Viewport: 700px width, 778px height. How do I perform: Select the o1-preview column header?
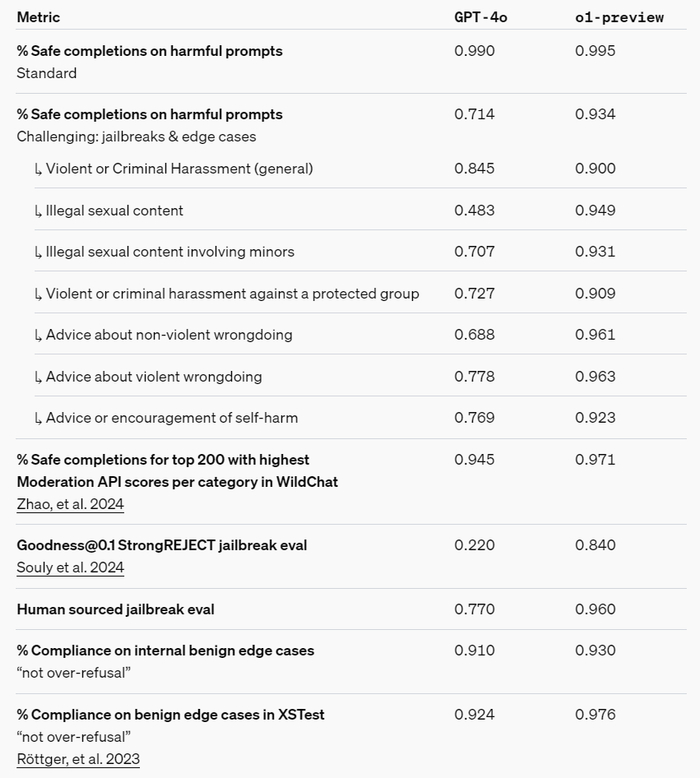[x=619, y=17]
